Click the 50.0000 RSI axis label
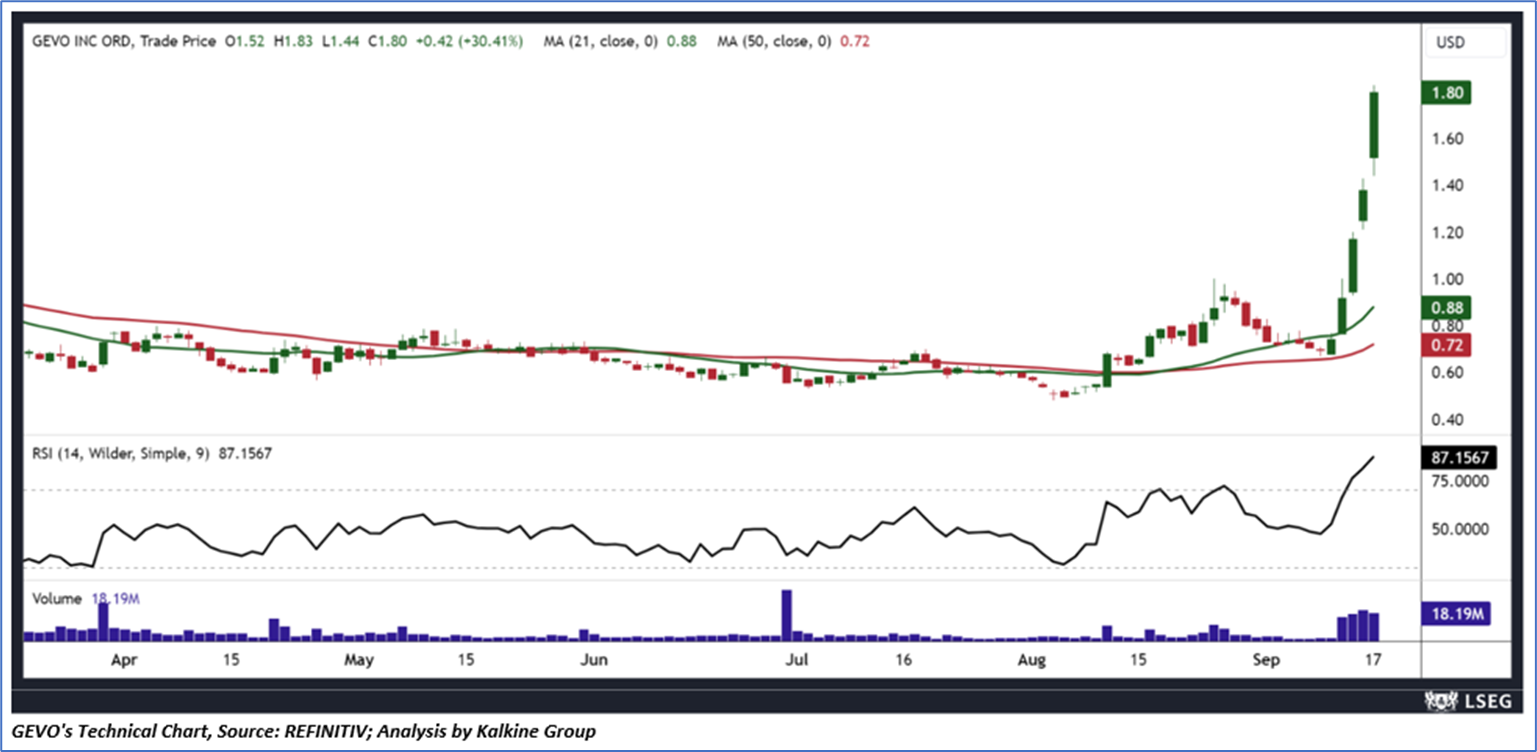Screen dimensions: 1537x752 (x=1459, y=529)
